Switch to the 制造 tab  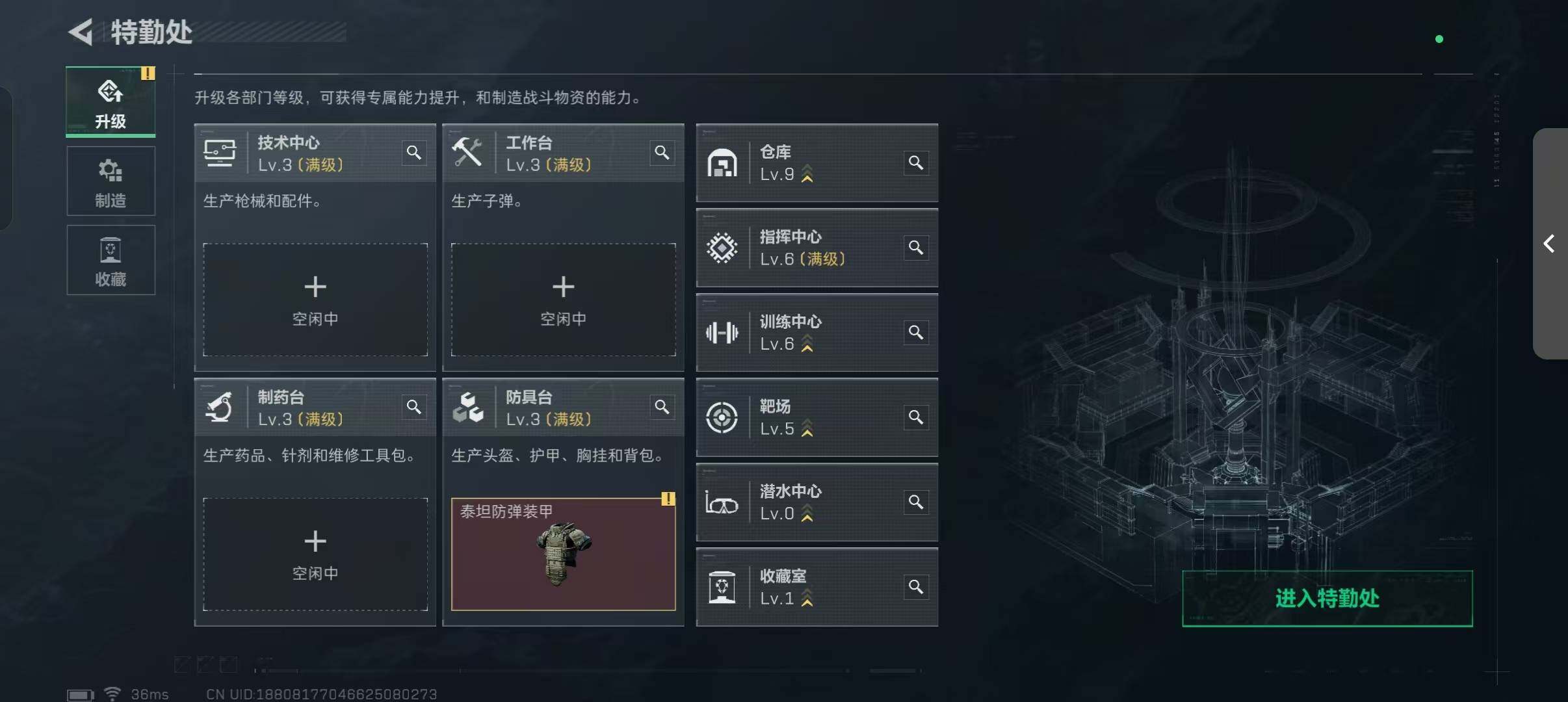tap(111, 181)
